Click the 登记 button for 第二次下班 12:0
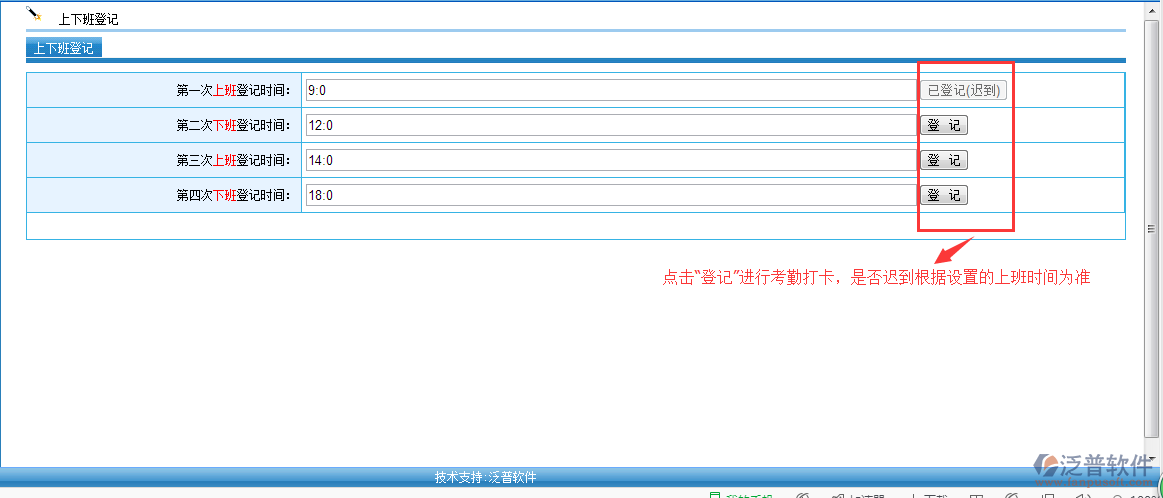The width and height of the screenshot is (1163, 498). (943, 125)
